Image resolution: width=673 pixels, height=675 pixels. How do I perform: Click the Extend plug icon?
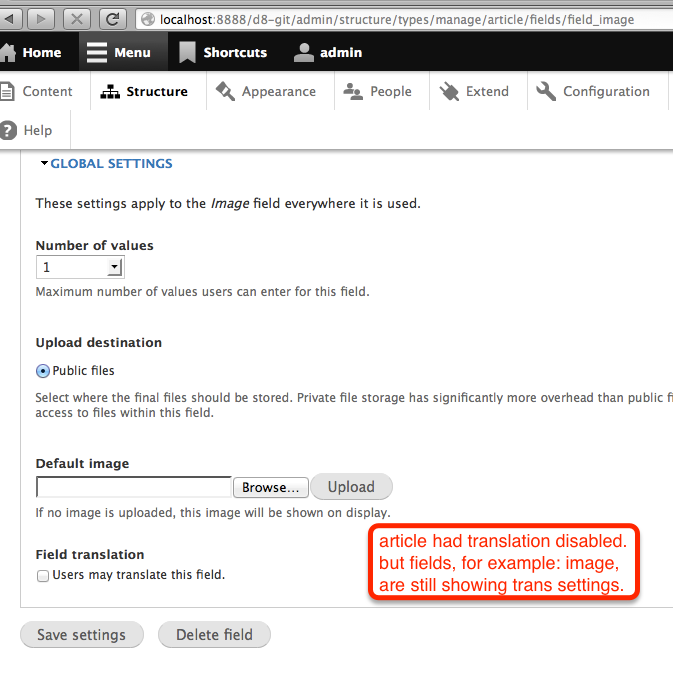tap(449, 91)
